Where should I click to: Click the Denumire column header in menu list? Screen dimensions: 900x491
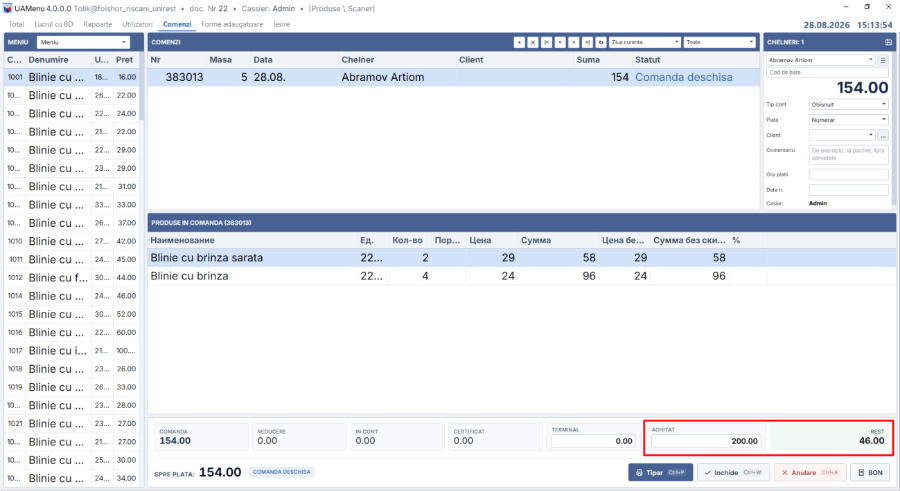[x=58, y=60]
